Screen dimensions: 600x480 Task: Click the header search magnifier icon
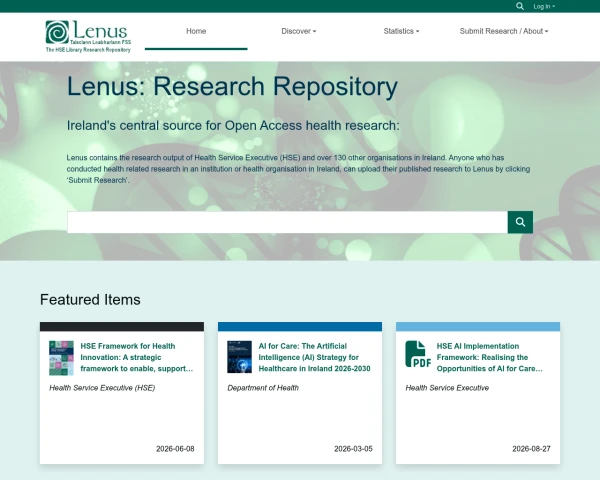click(520, 6)
